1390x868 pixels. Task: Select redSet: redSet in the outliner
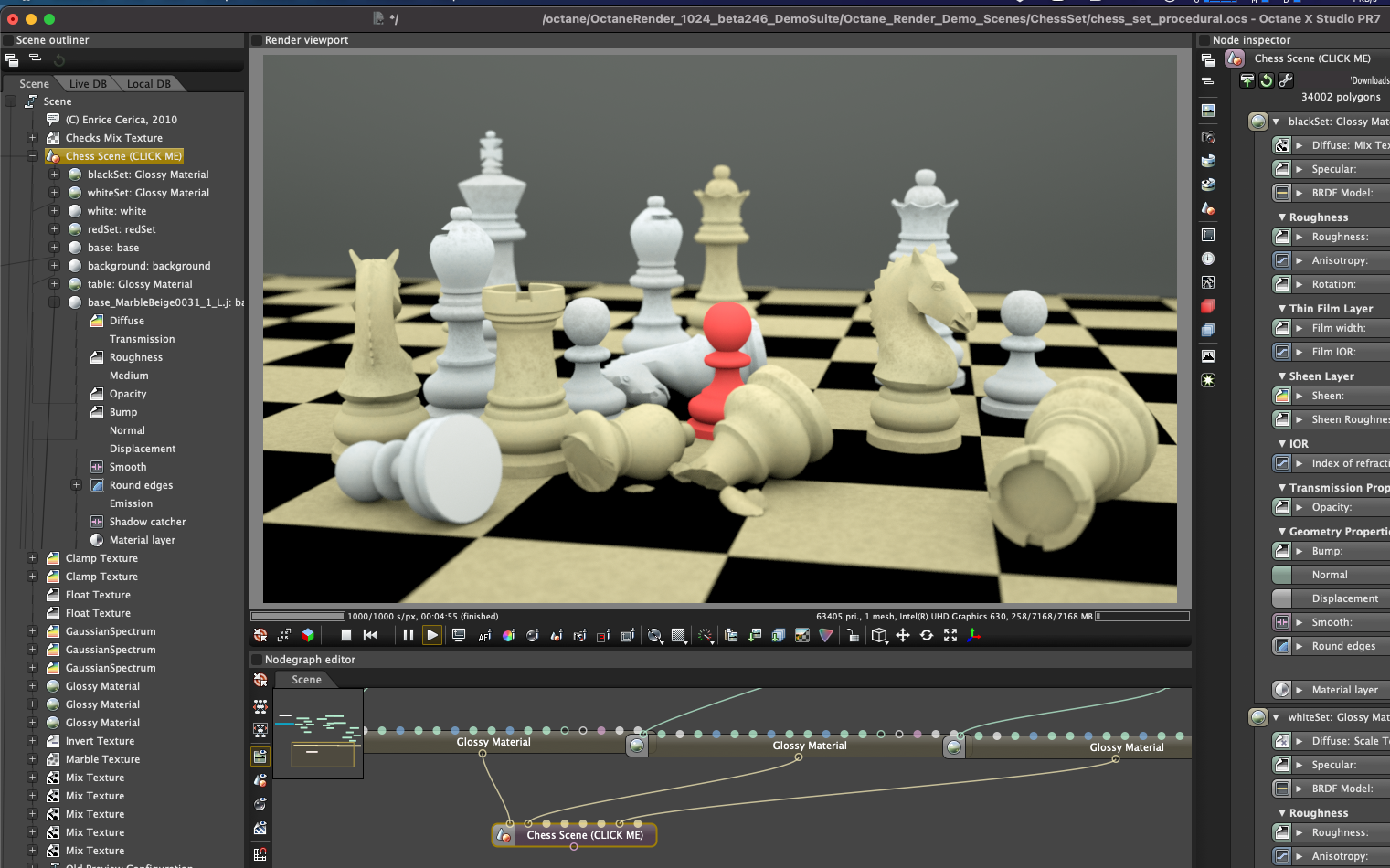pyautogui.click(x=122, y=229)
